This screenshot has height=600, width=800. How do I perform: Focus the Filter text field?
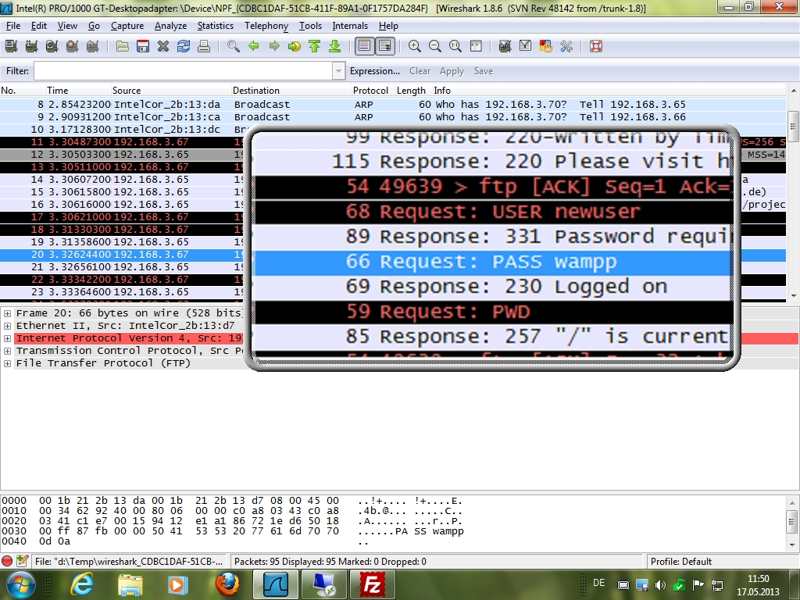(183, 71)
